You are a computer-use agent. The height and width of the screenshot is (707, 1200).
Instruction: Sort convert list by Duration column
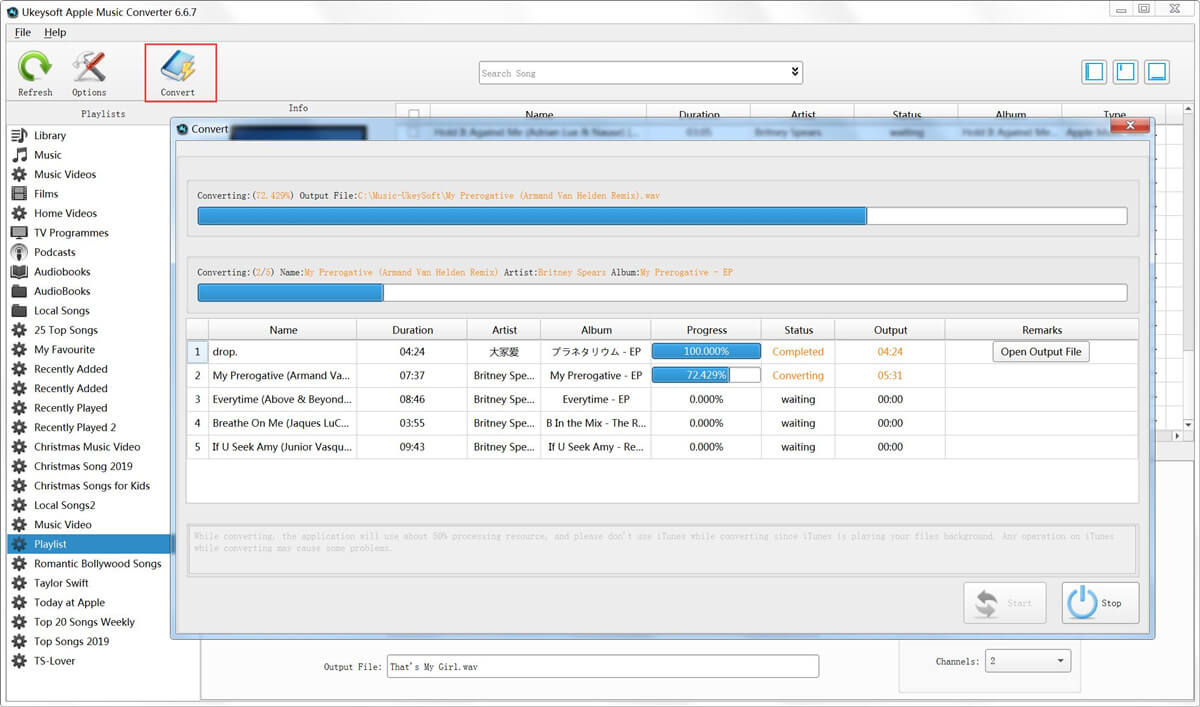(412, 330)
